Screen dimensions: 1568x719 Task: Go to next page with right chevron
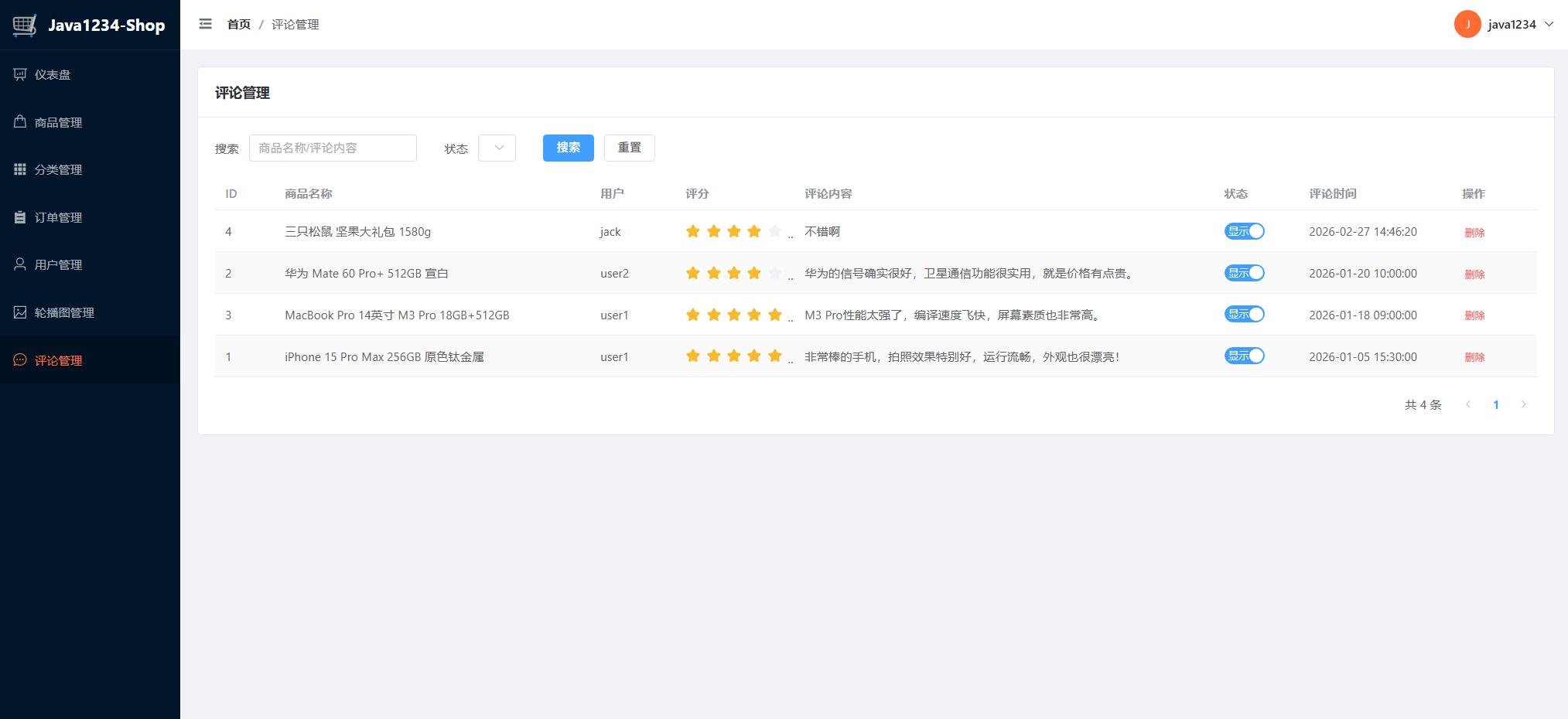(x=1523, y=404)
